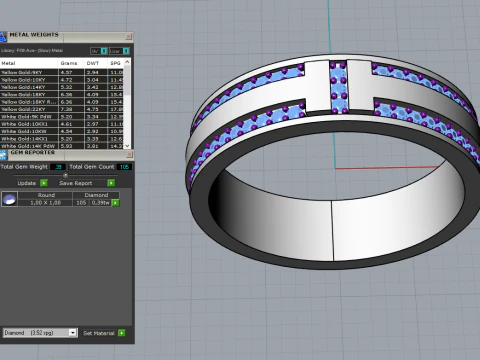The image size is (480, 360).
Task: Select the Yellow Gold:18KY R... row
Action: click(62, 102)
